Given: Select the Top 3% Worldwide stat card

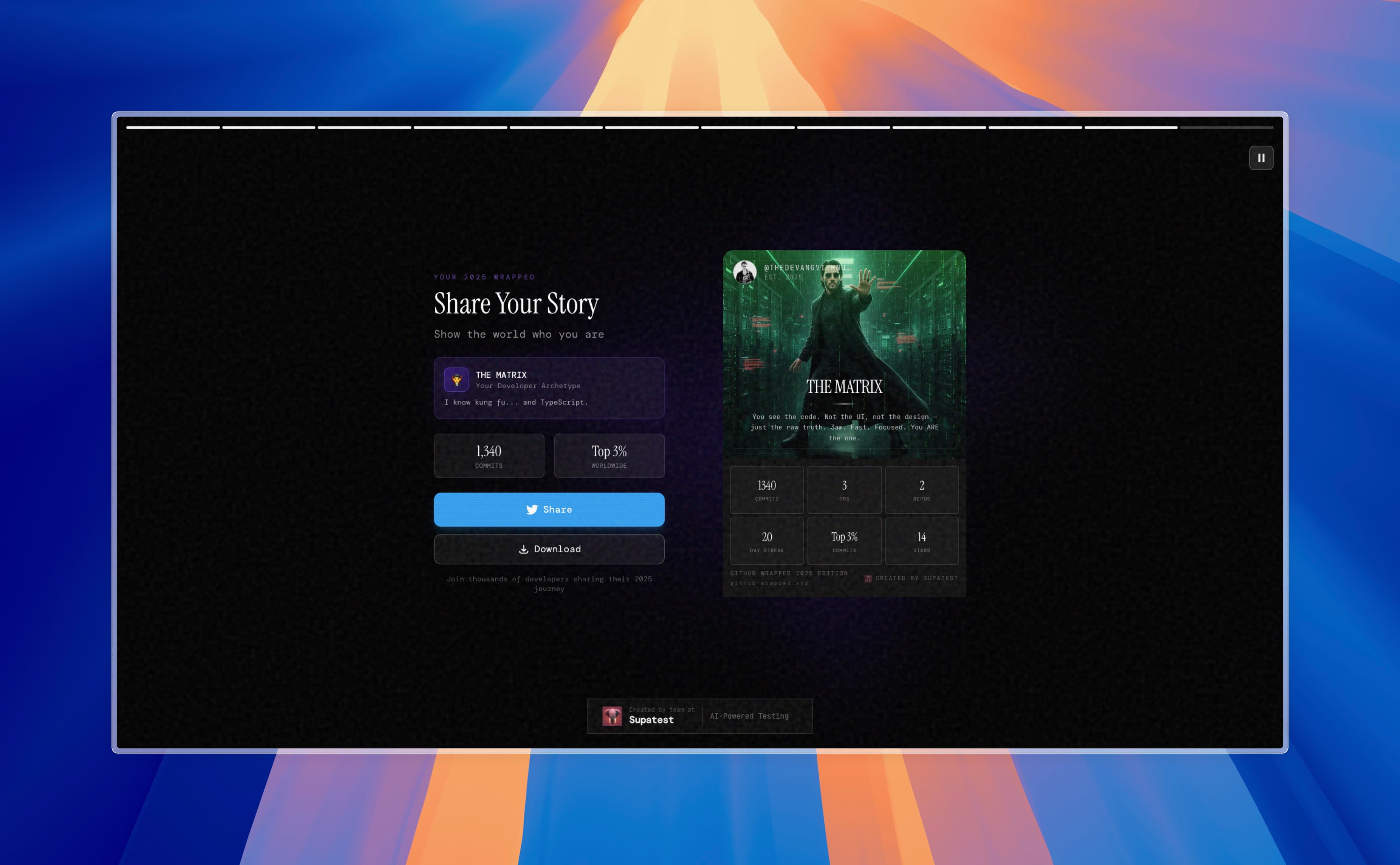Looking at the screenshot, I should [609, 455].
